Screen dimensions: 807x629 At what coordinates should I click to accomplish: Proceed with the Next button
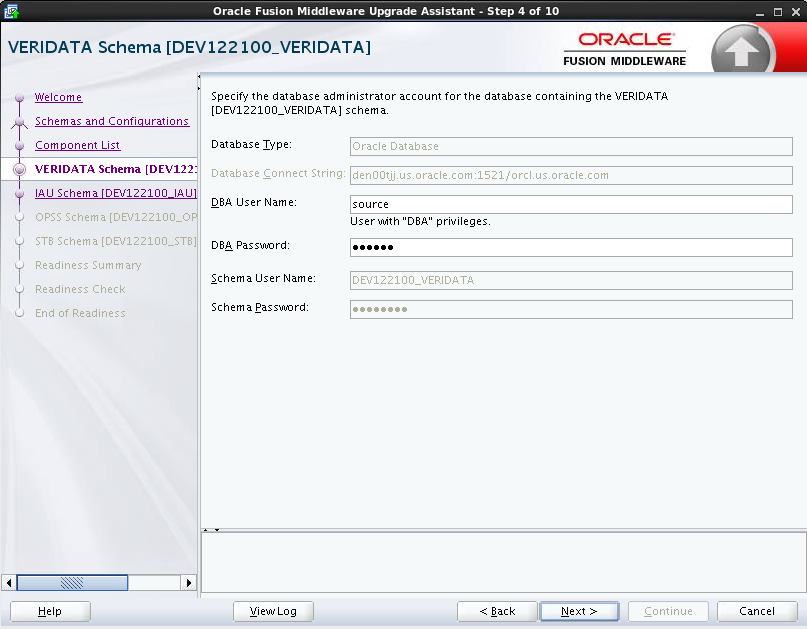click(579, 611)
